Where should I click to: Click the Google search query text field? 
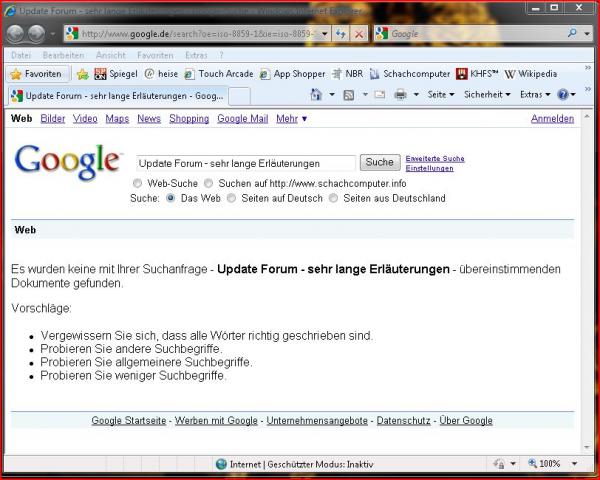[x=245, y=163]
